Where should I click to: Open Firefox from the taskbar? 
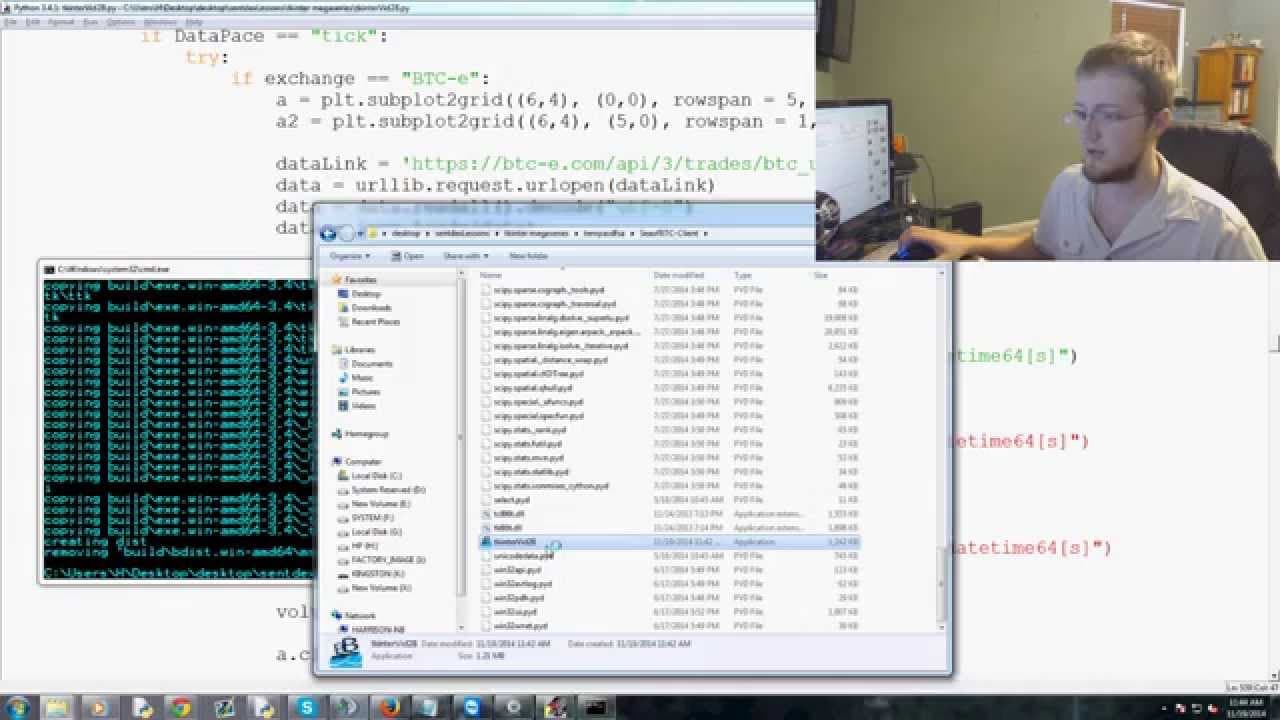coord(390,707)
